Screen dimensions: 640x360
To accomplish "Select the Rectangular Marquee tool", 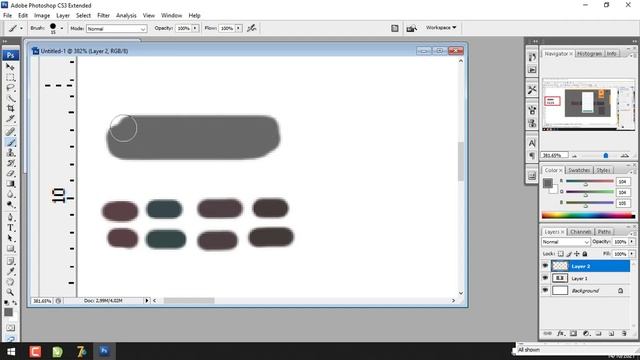I will click(x=10, y=77).
